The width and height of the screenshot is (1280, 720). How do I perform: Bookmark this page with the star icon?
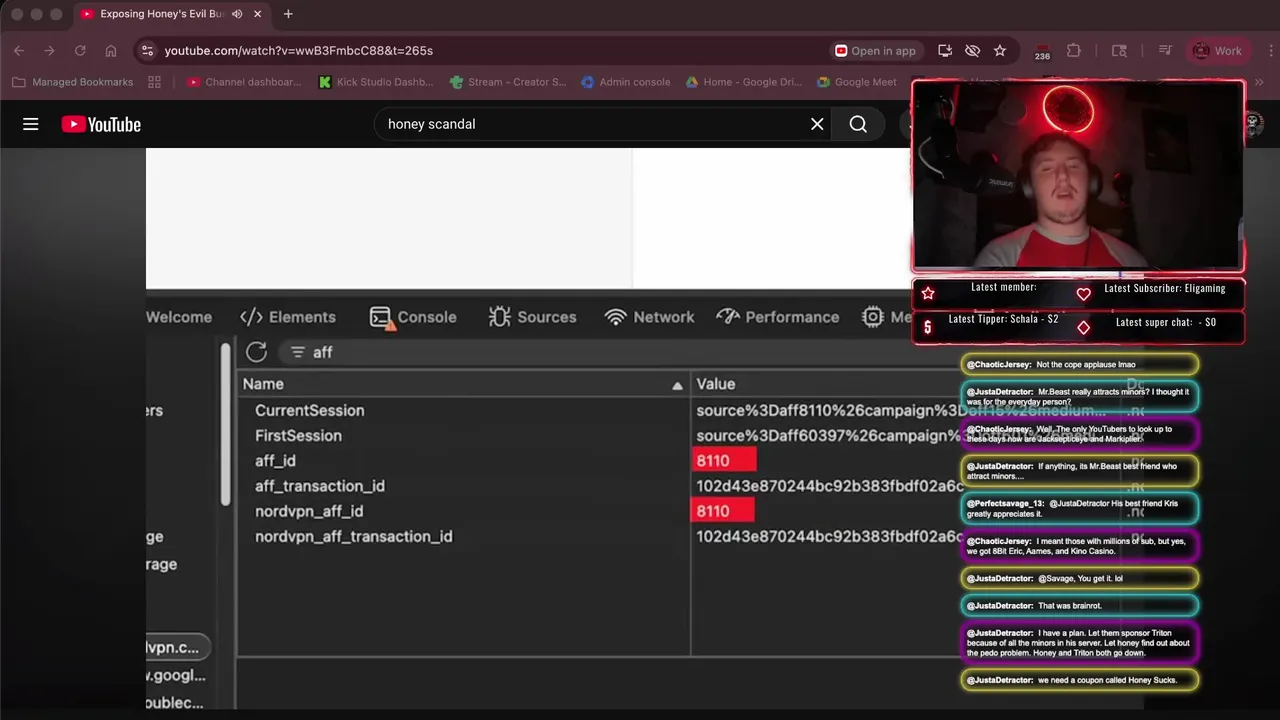(999, 50)
